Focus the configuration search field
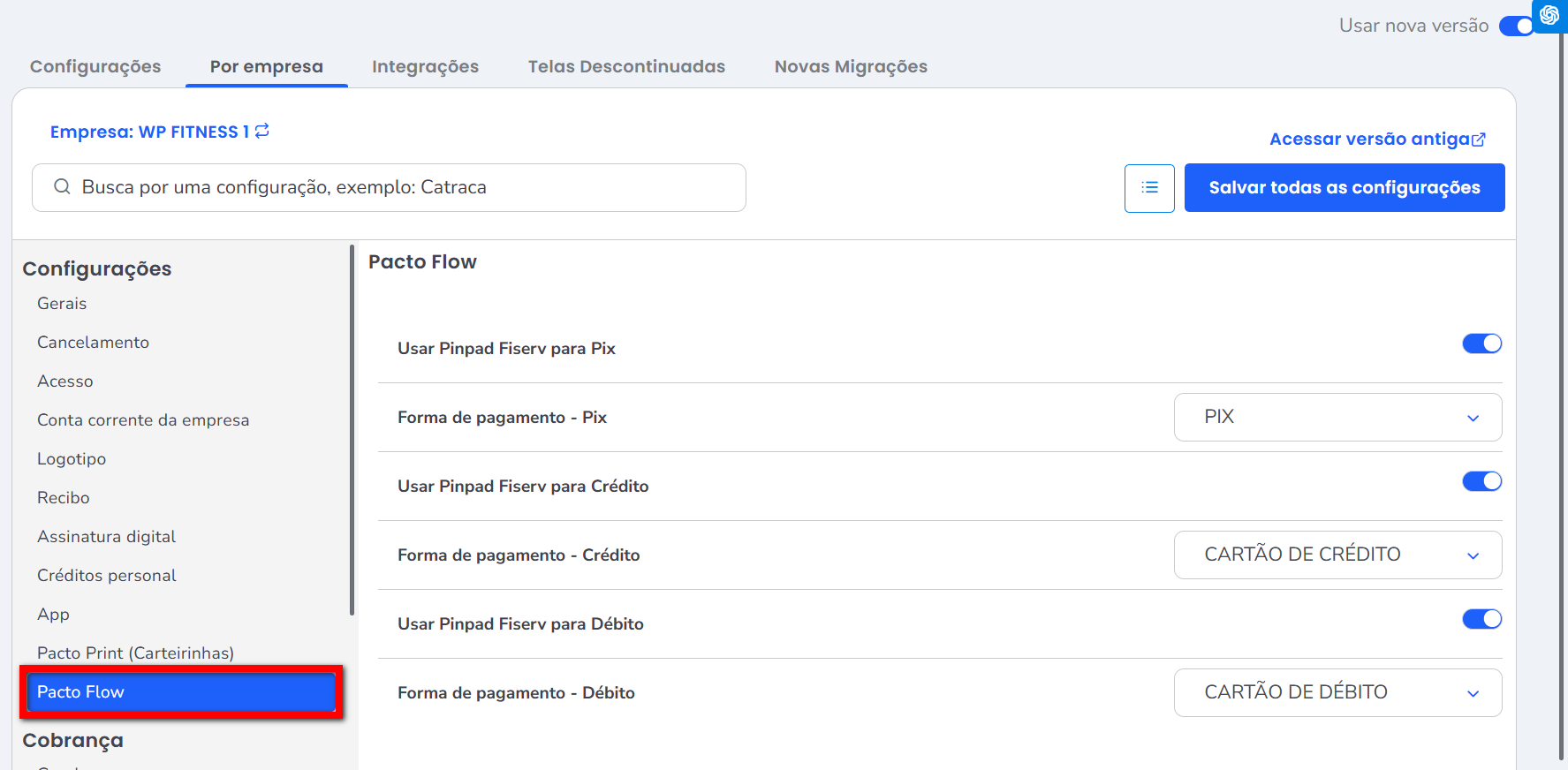 click(x=406, y=187)
